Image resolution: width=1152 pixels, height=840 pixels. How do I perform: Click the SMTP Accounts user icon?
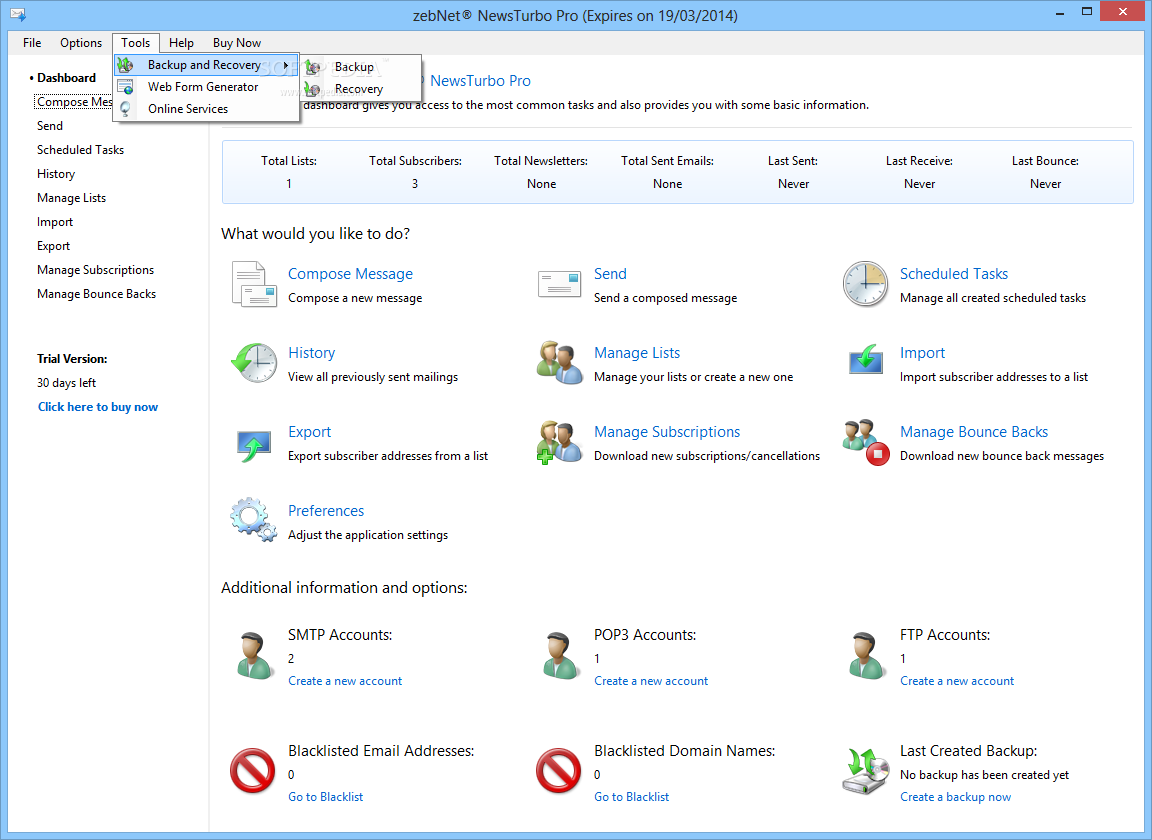(255, 656)
